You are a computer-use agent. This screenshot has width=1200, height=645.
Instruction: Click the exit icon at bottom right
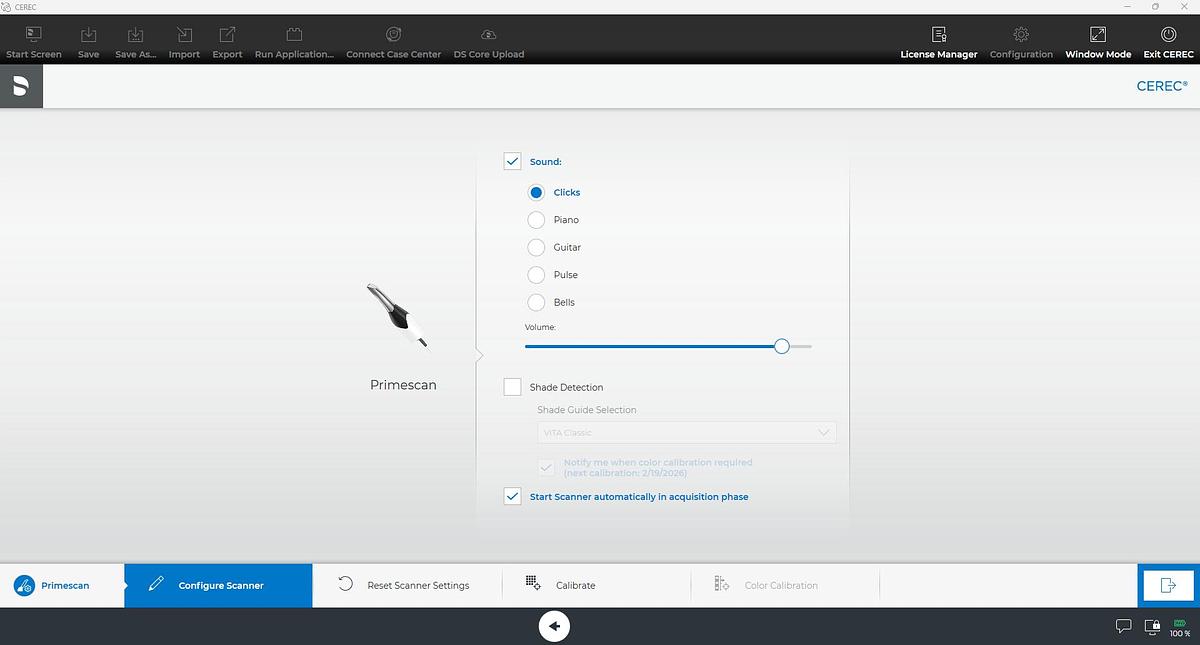pyautogui.click(x=1167, y=586)
